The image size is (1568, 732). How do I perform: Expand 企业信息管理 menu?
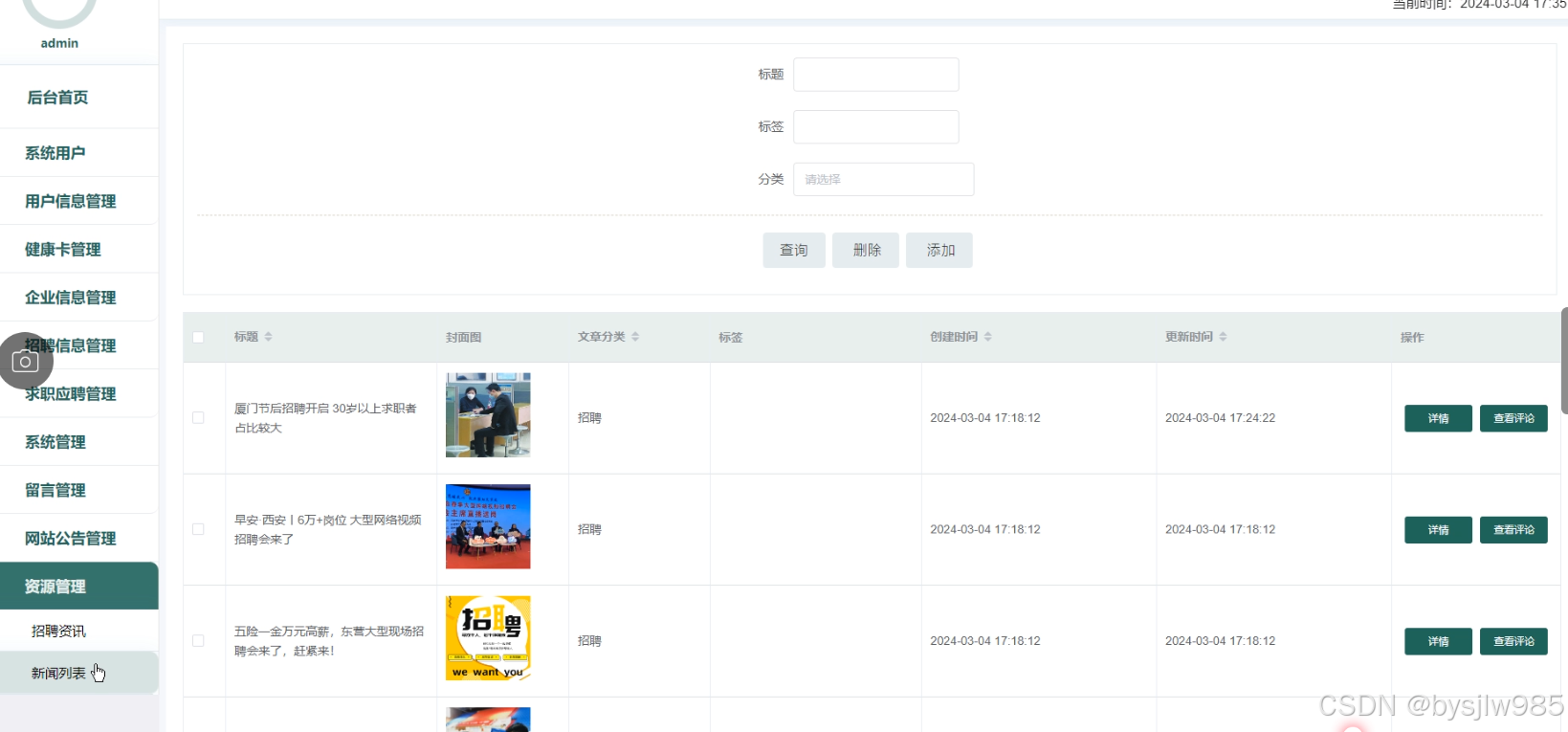click(79, 298)
